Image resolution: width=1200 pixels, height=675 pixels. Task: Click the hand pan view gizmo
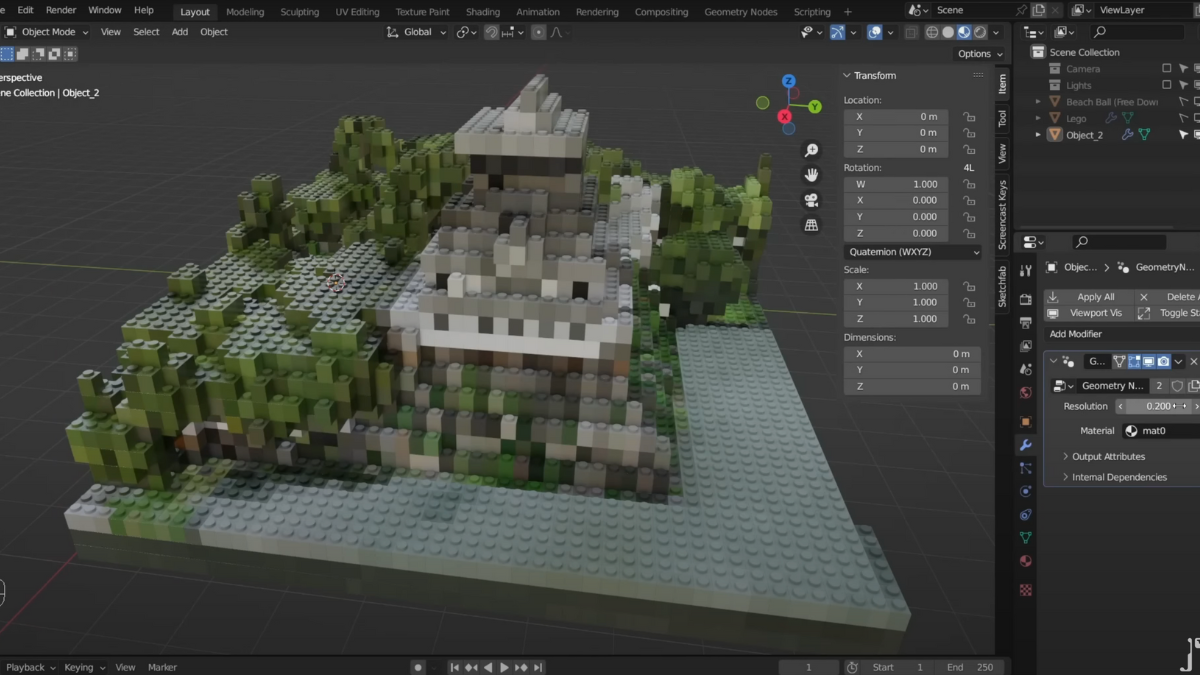811,175
